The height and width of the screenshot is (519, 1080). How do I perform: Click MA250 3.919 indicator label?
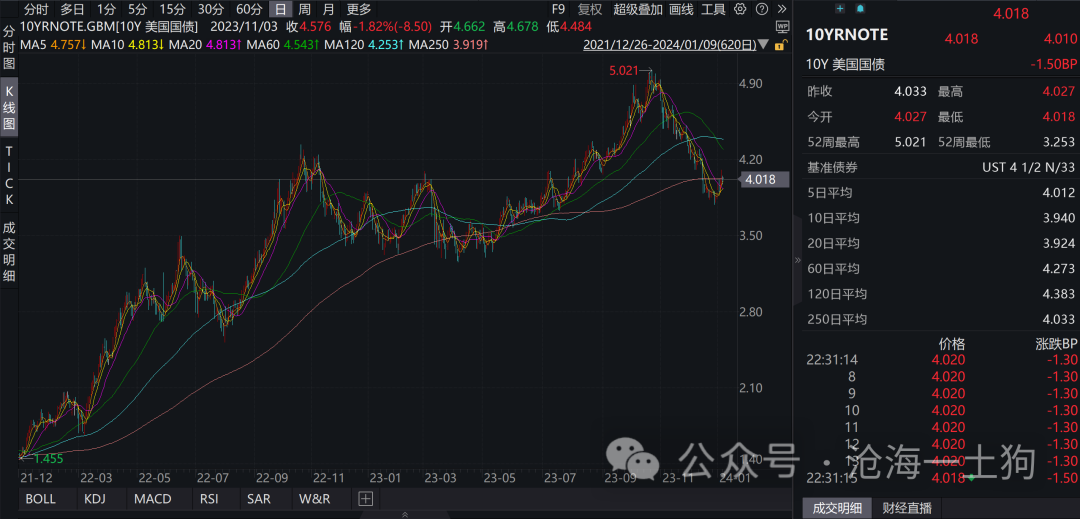(x=448, y=45)
